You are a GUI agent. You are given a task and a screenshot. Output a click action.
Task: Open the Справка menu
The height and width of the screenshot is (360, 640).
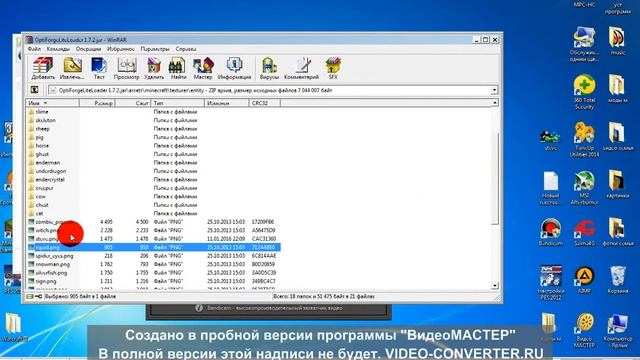pos(186,49)
